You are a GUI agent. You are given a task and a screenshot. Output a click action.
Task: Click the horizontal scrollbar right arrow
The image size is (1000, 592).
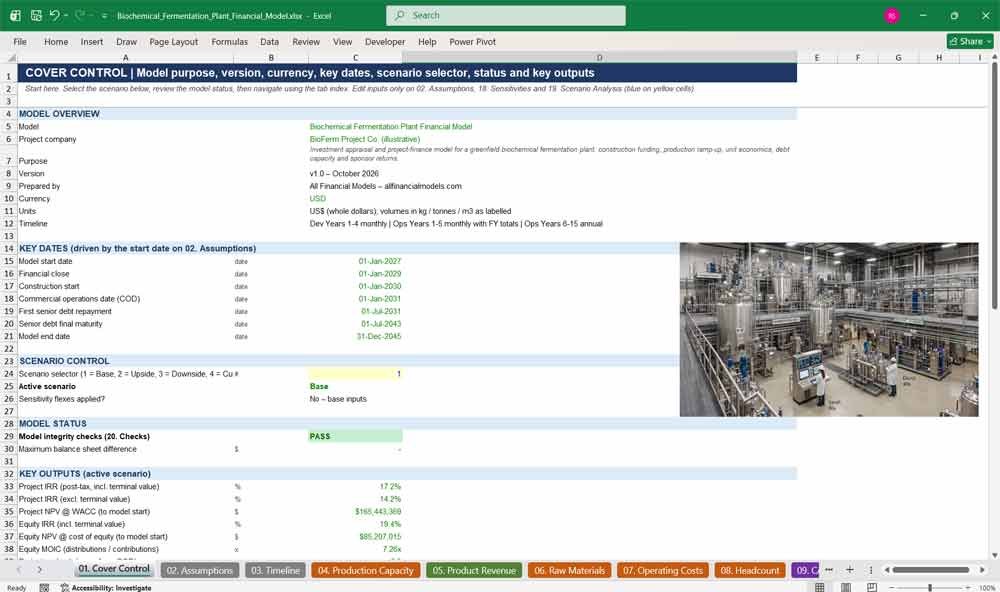click(x=982, y=570)
